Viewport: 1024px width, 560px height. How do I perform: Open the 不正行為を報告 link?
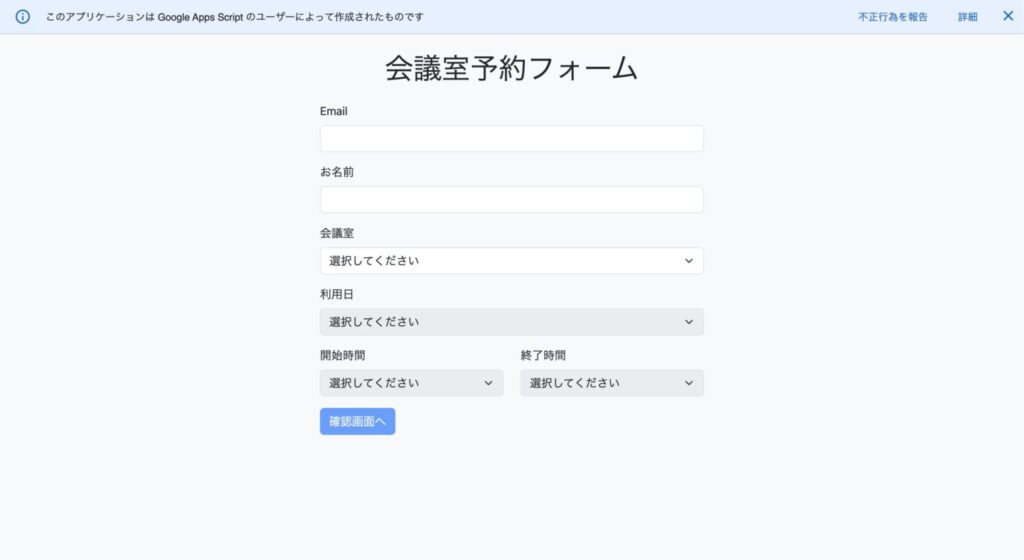pyautogui.click(x=892, y=17)
